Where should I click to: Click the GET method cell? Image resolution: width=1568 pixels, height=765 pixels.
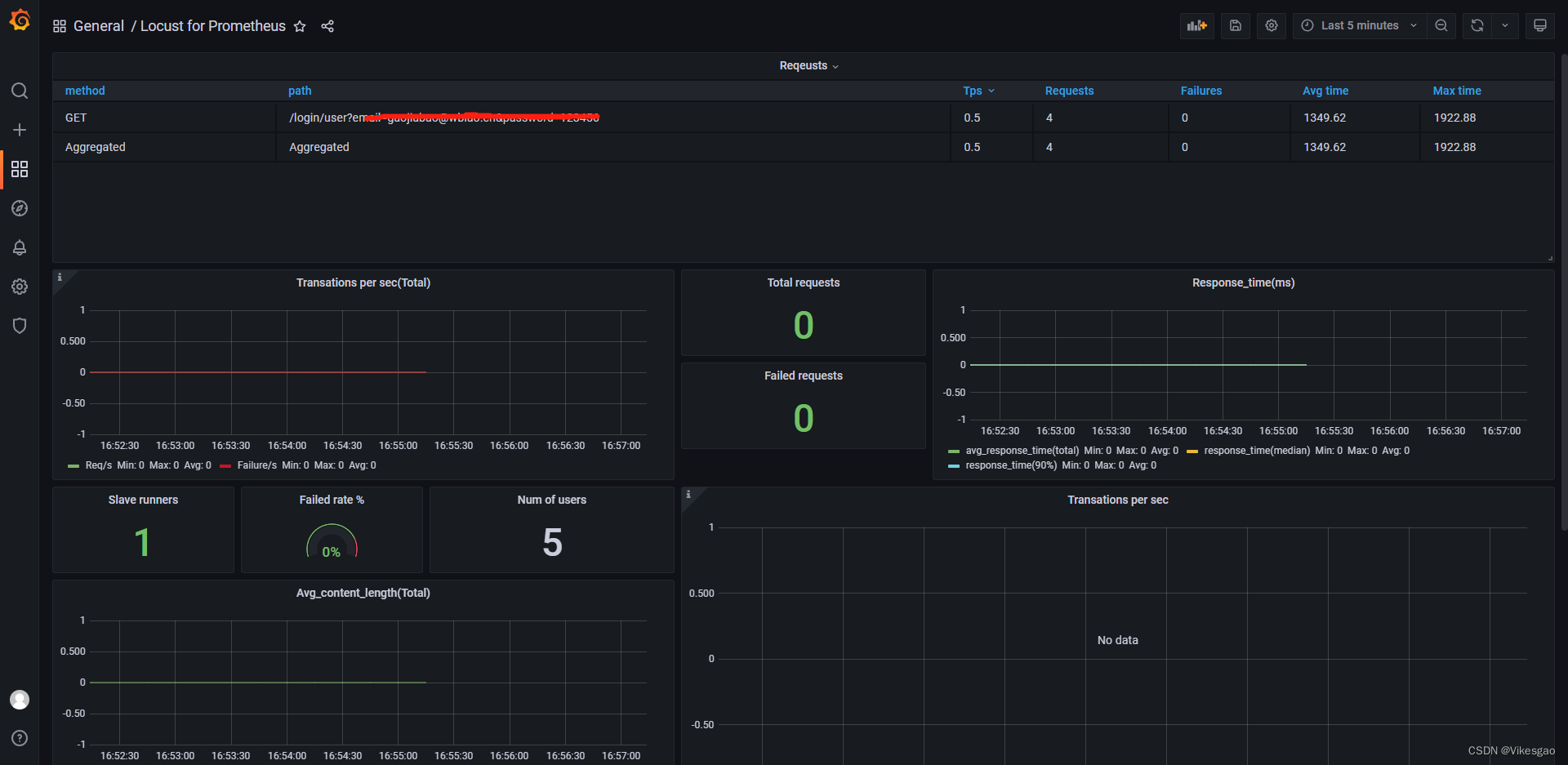click(164, 118)
